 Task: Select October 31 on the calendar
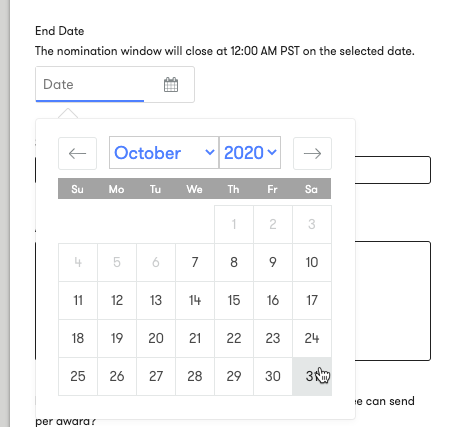pos(312,376)
